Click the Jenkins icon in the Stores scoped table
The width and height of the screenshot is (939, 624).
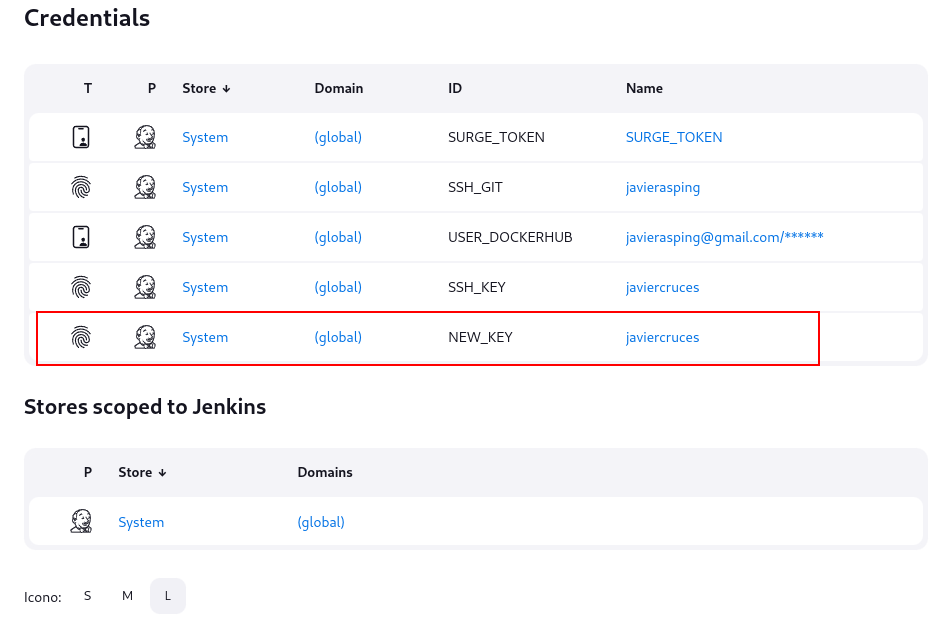coord(81,522)
